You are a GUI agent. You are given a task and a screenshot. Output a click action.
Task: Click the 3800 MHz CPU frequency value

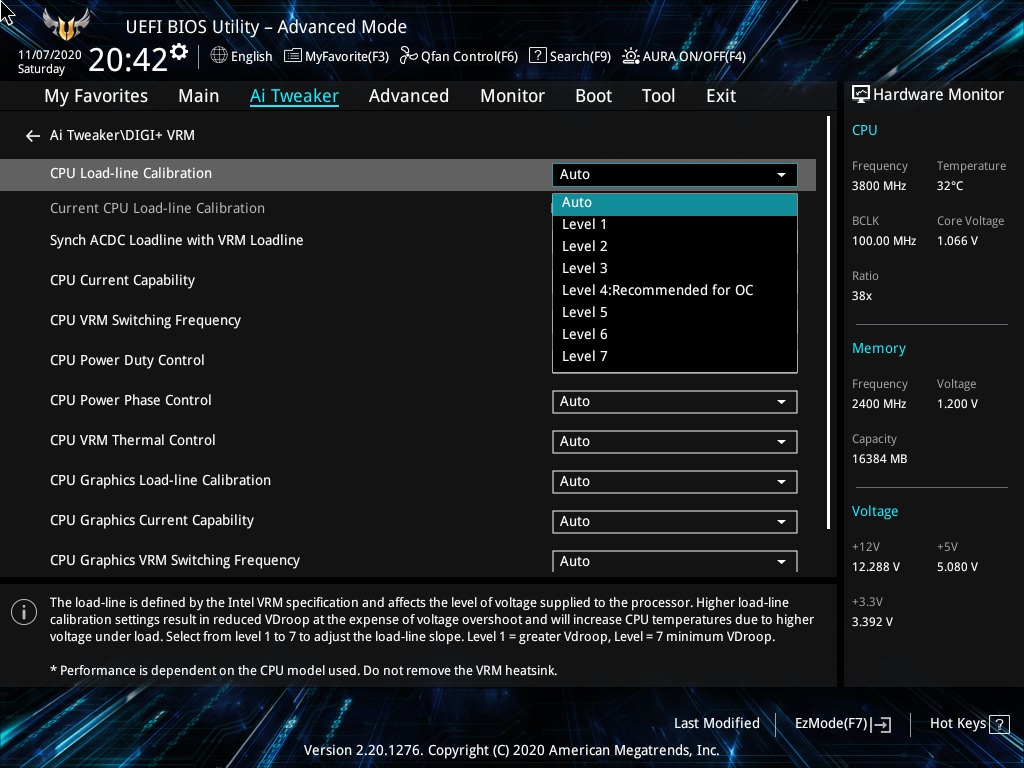878,186
